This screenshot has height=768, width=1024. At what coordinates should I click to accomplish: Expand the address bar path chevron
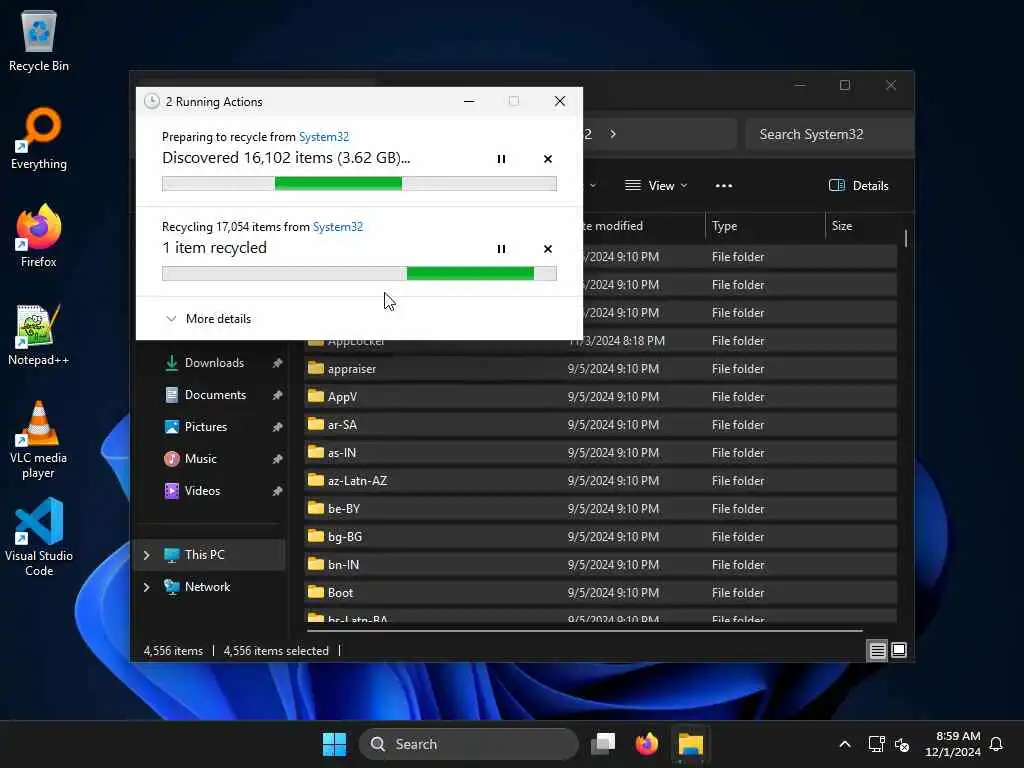coord(613,134)
